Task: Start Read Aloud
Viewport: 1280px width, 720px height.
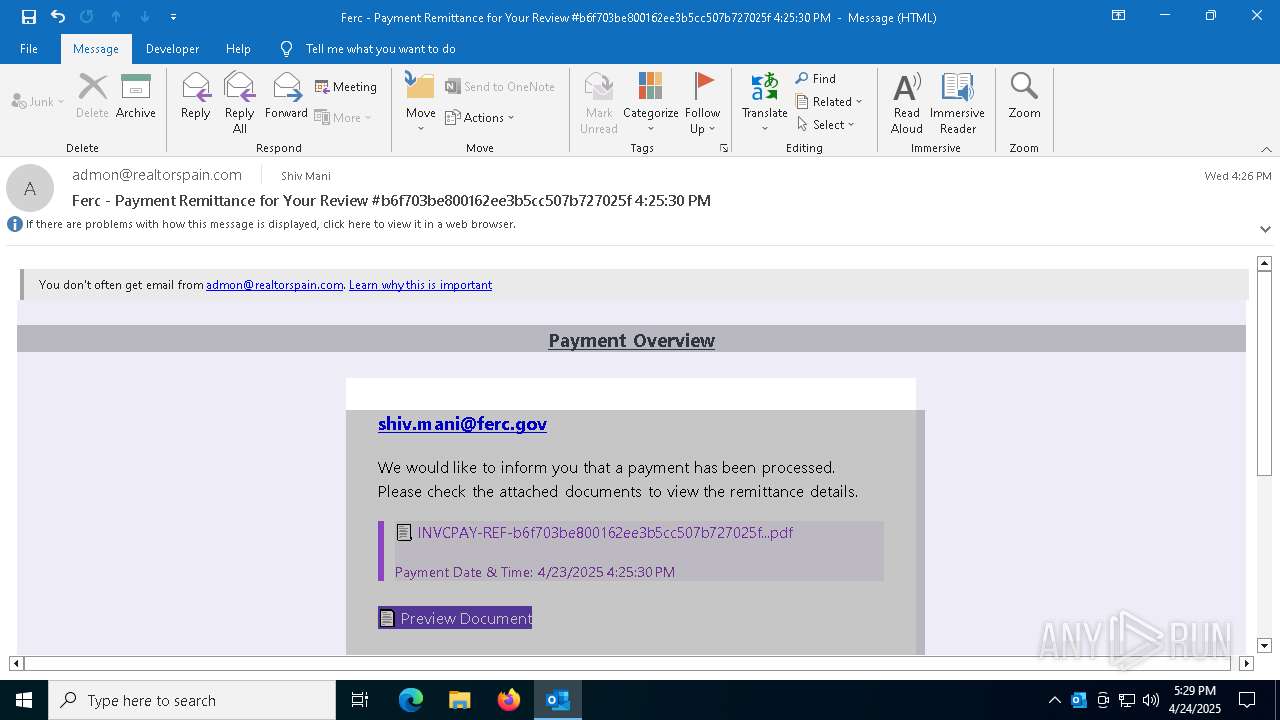Action: (x=907, y=102)
